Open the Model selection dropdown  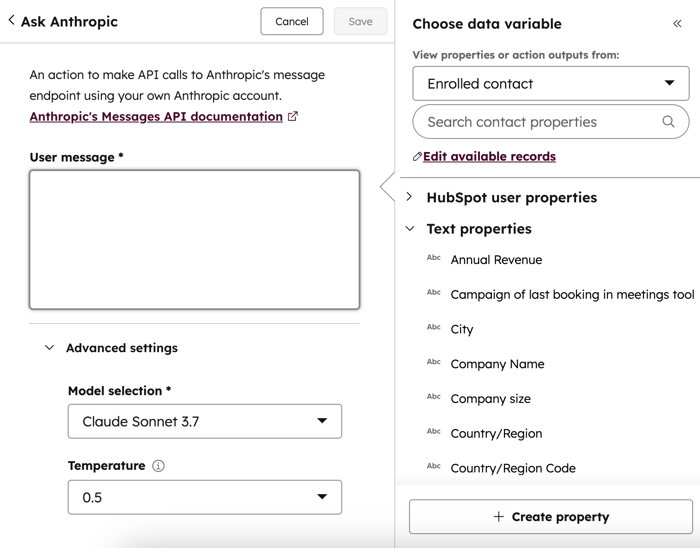coord(205,421)
